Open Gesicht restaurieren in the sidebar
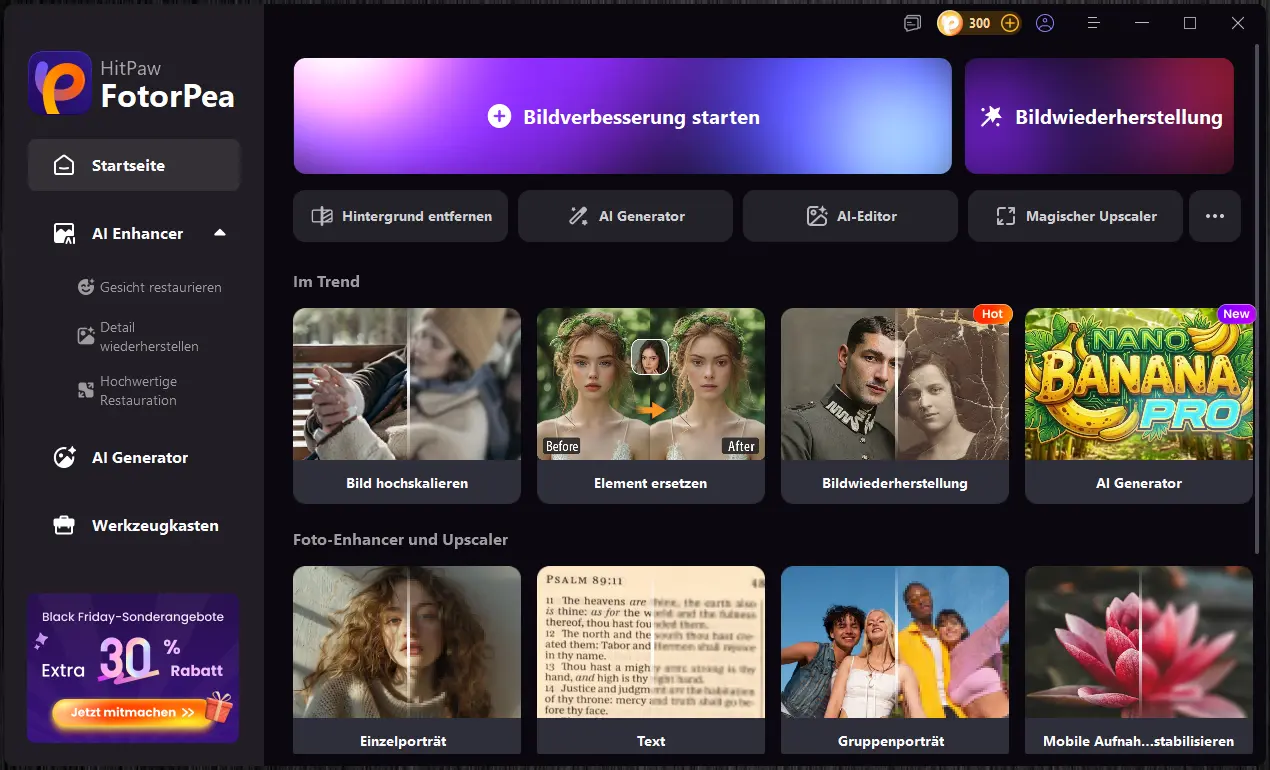This screenshot has height=770, width=1270. [x=160, y=287]
